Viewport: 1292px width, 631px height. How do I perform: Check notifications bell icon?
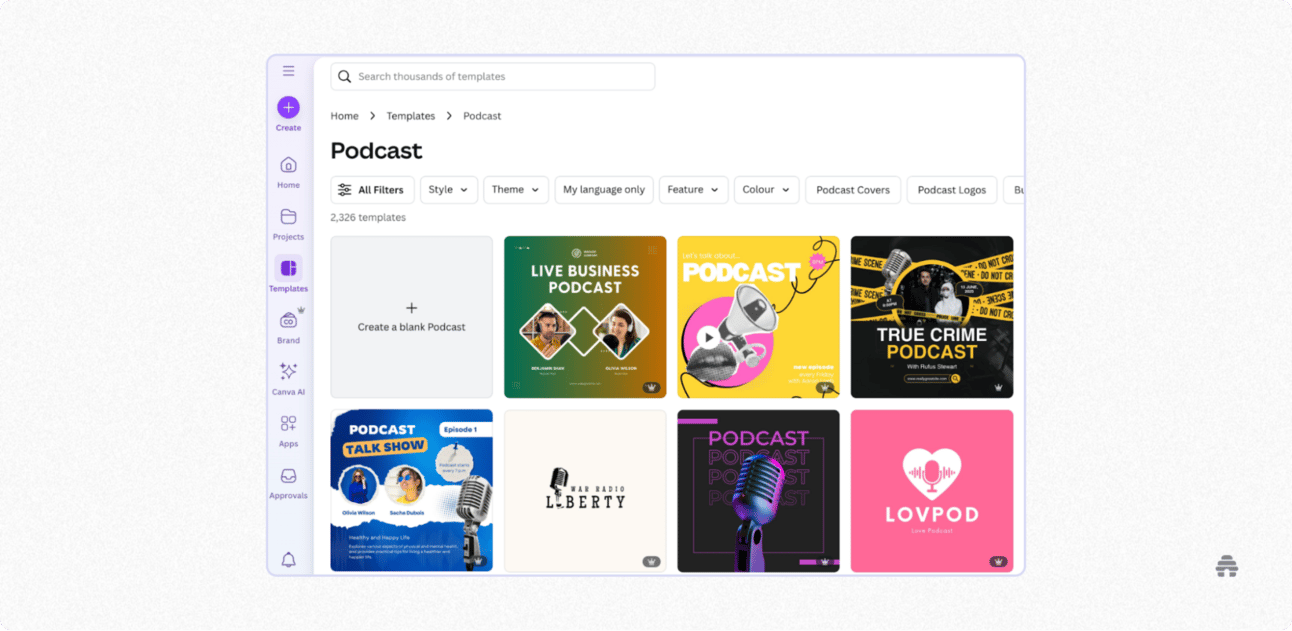point(288,560)
